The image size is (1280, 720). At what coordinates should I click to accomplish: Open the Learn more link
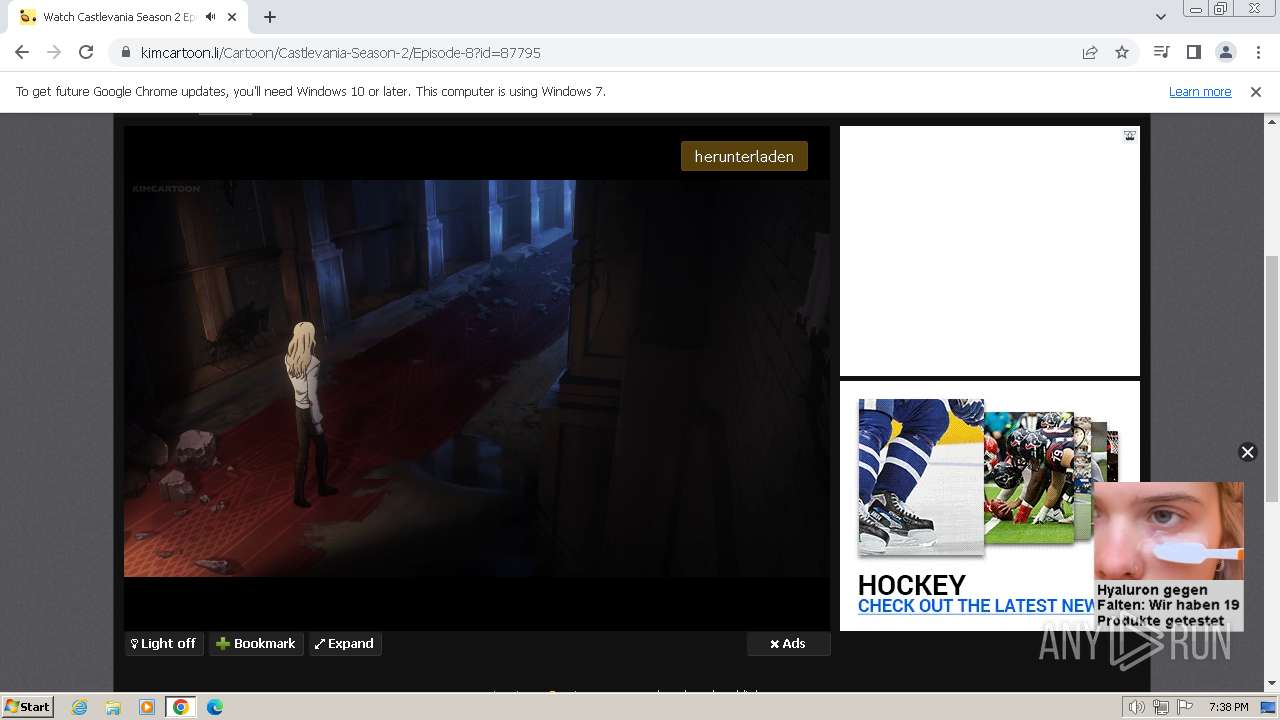(1200, 92)
